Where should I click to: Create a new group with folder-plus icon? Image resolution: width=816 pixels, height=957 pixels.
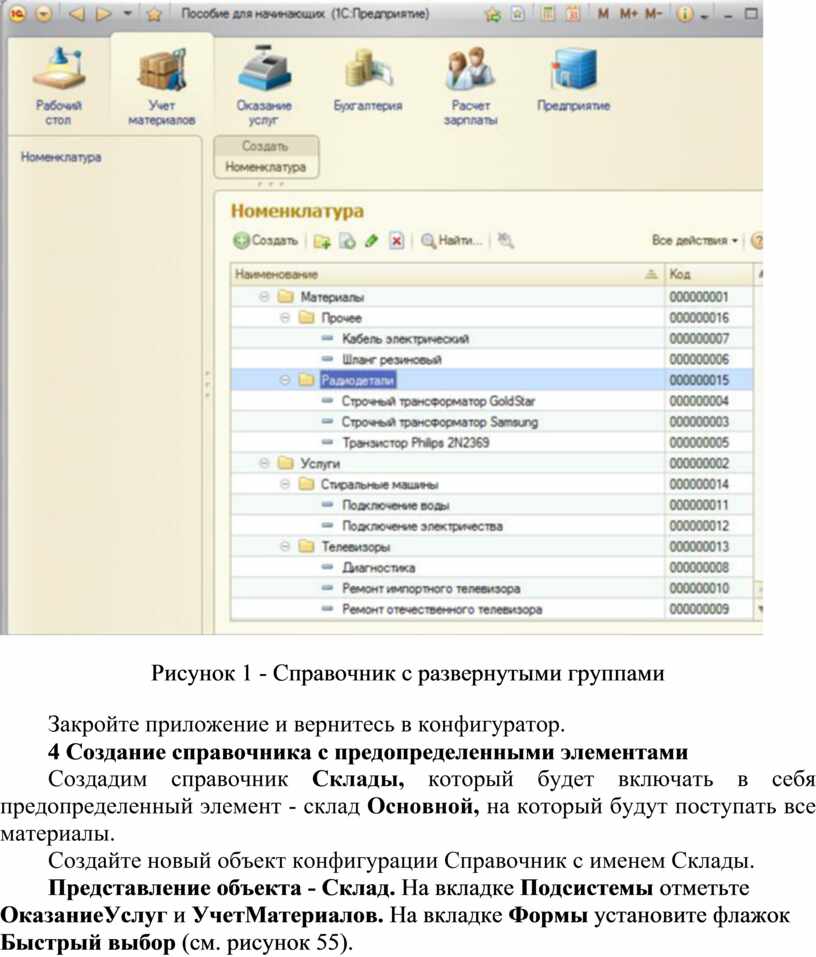pos(322,242)
